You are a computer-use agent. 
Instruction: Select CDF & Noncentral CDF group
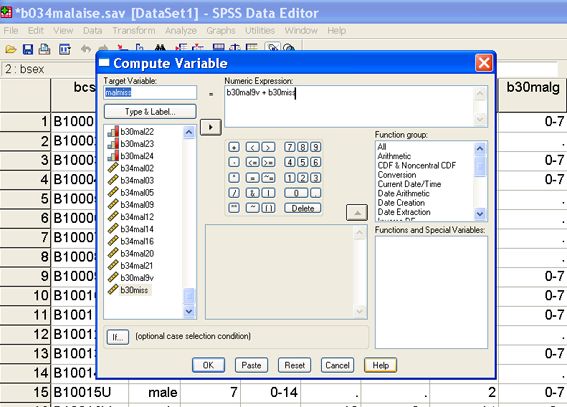click(417, 166)
